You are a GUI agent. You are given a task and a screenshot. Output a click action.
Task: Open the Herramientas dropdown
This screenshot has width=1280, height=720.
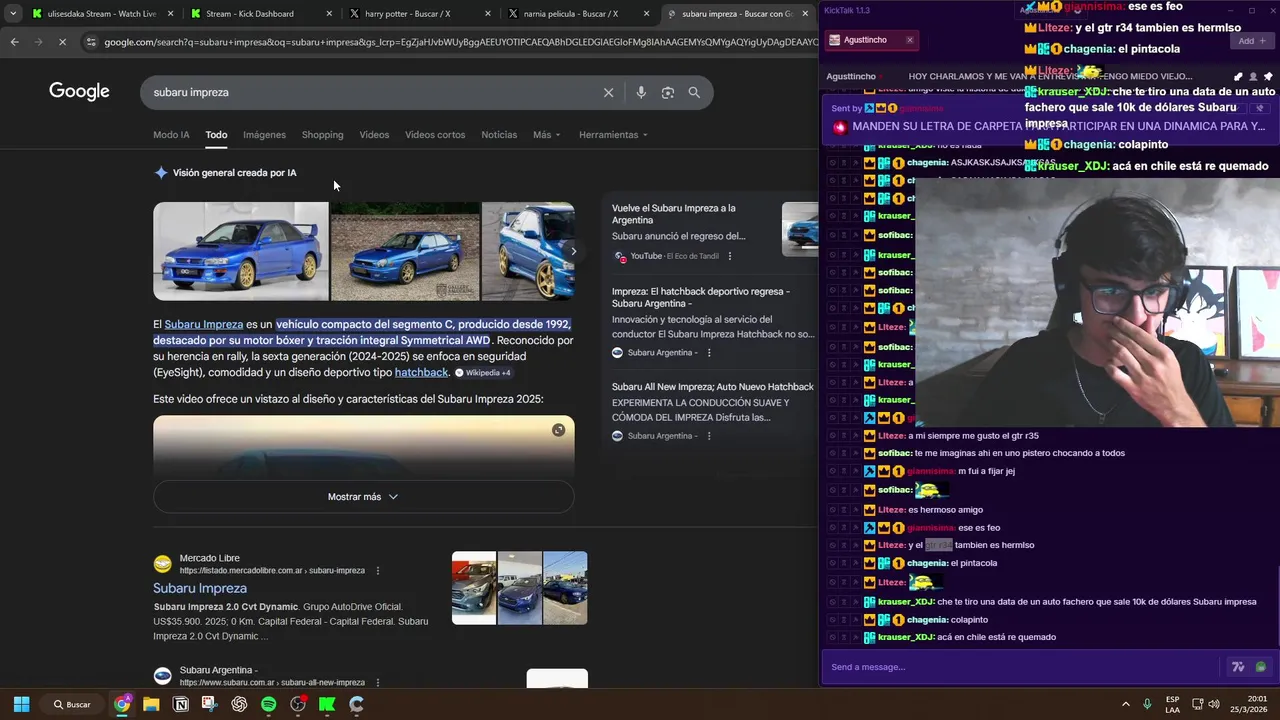coord(613,135)
